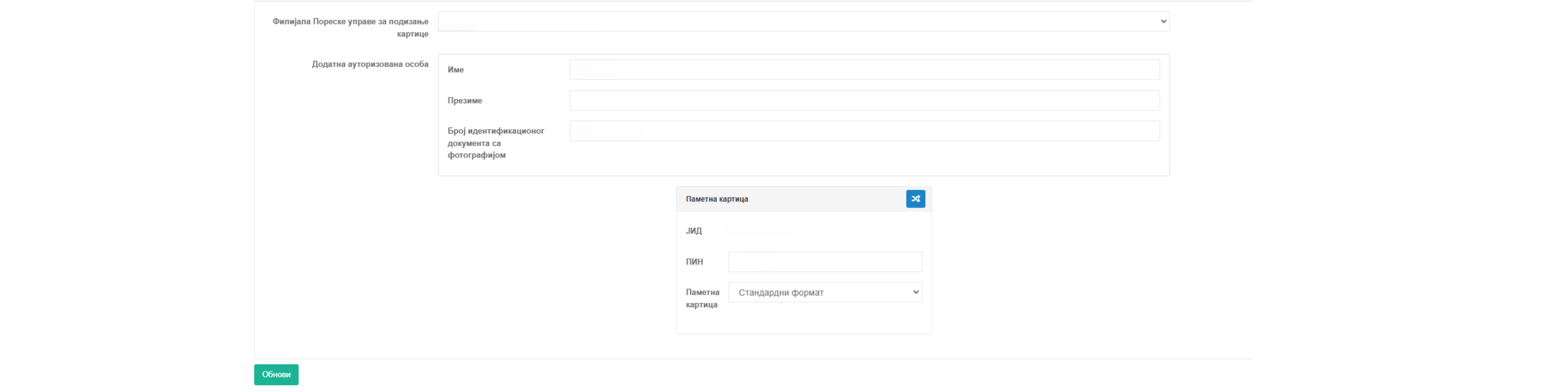The image size is (1568, 392).
Task: Click the Презиме label
Action: 465,100
